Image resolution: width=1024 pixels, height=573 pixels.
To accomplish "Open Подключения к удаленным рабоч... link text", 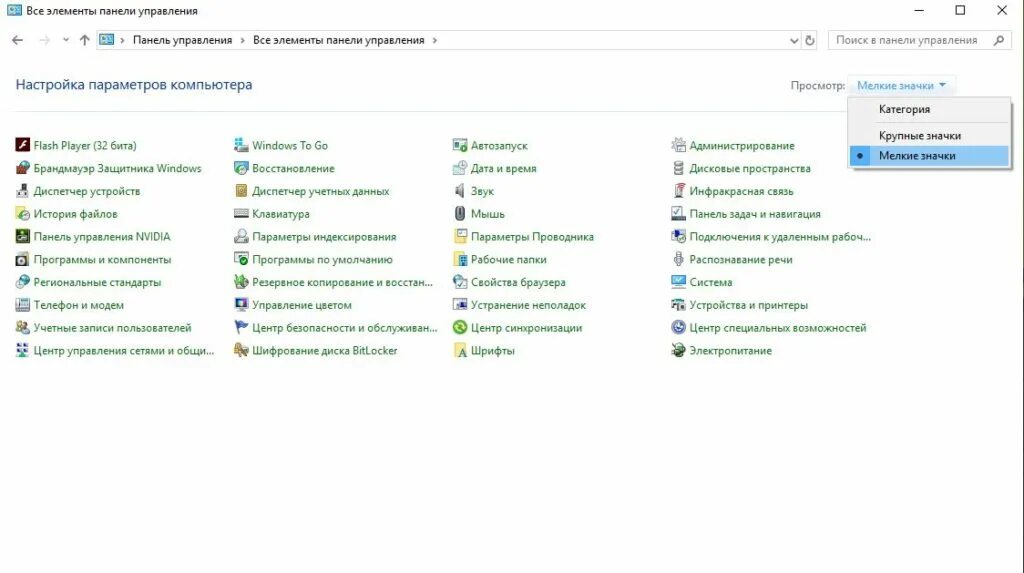I will coord(780,237).
